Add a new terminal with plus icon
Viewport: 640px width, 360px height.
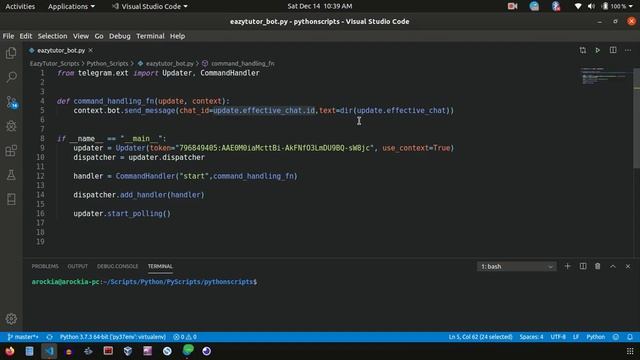567,266
